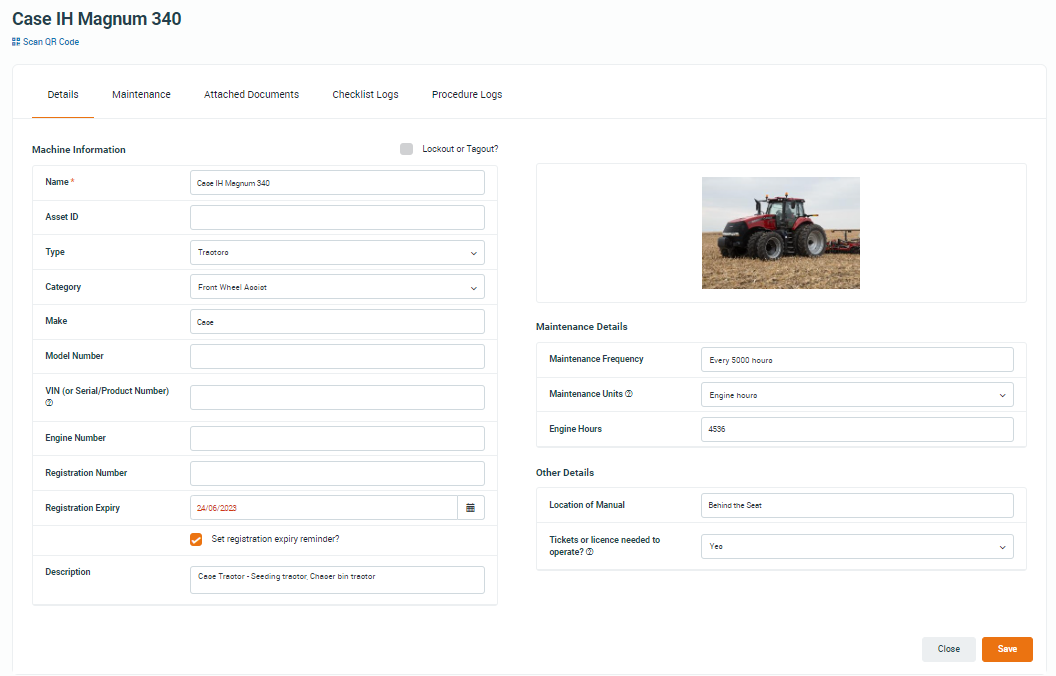Open Tickets or licence needed dropdown
The width and height of the screenshot is (1056, 676).
coord(857,547)
